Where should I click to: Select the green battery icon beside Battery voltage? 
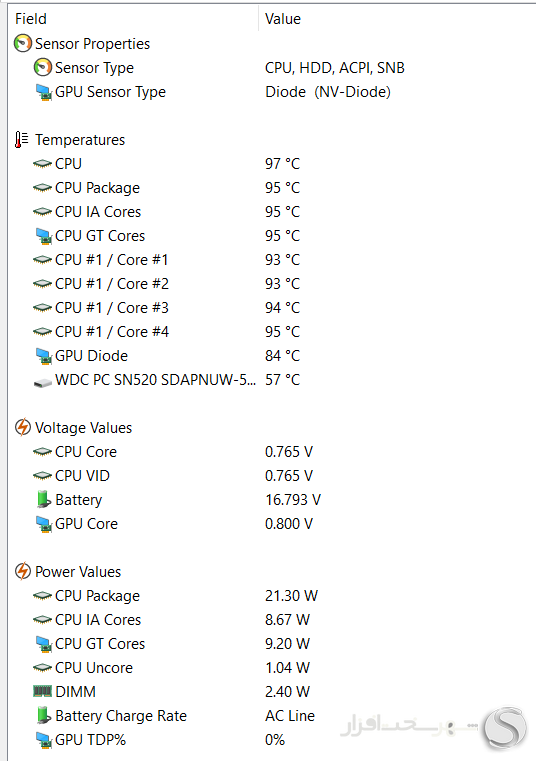click(x=43, y=499)
